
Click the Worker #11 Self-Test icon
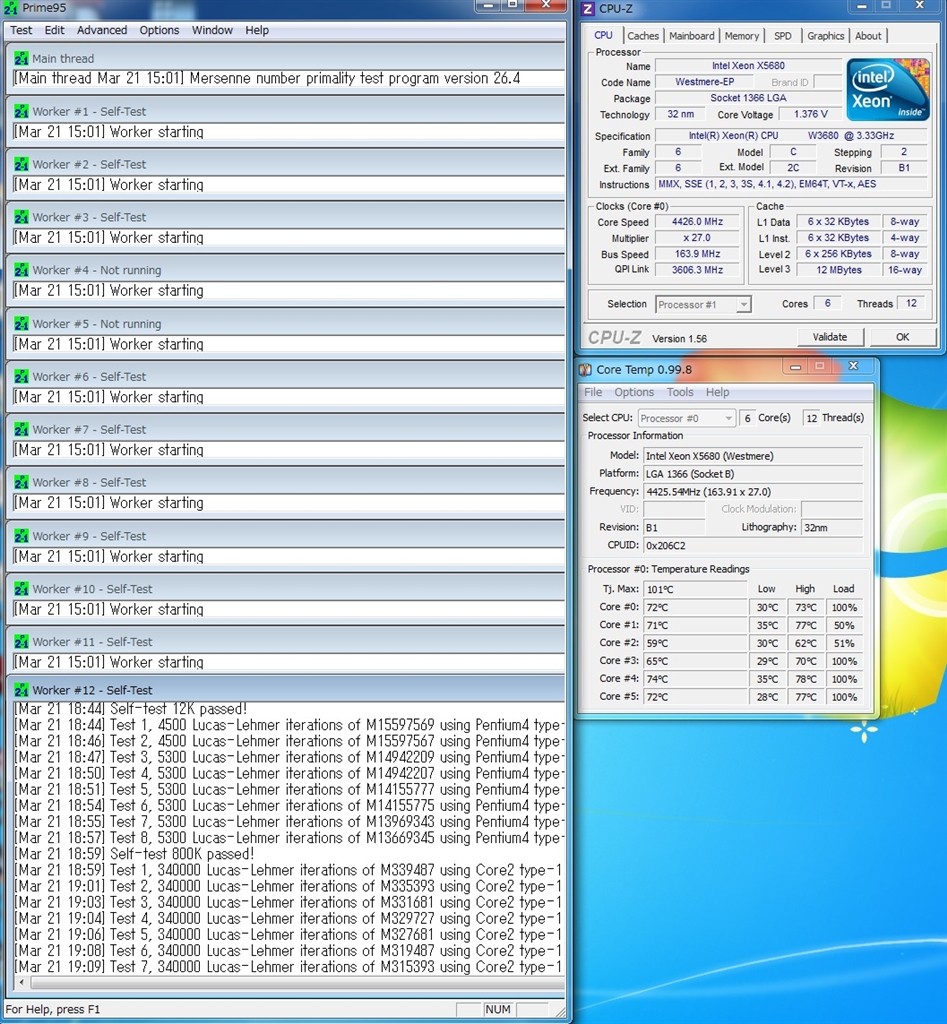point(21,641)
